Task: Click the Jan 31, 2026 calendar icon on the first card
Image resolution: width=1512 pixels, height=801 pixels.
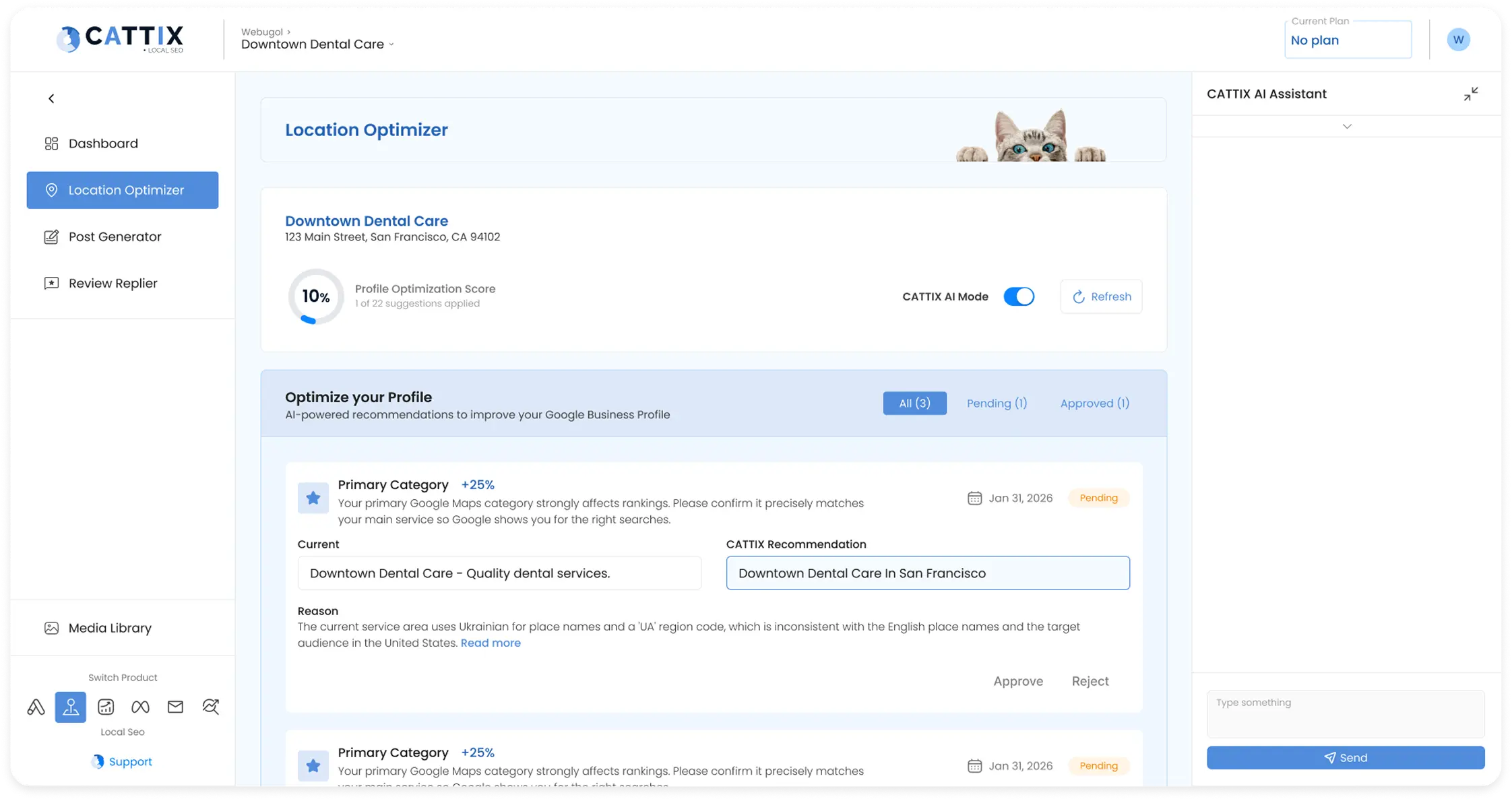Action: tap(974, 498)
